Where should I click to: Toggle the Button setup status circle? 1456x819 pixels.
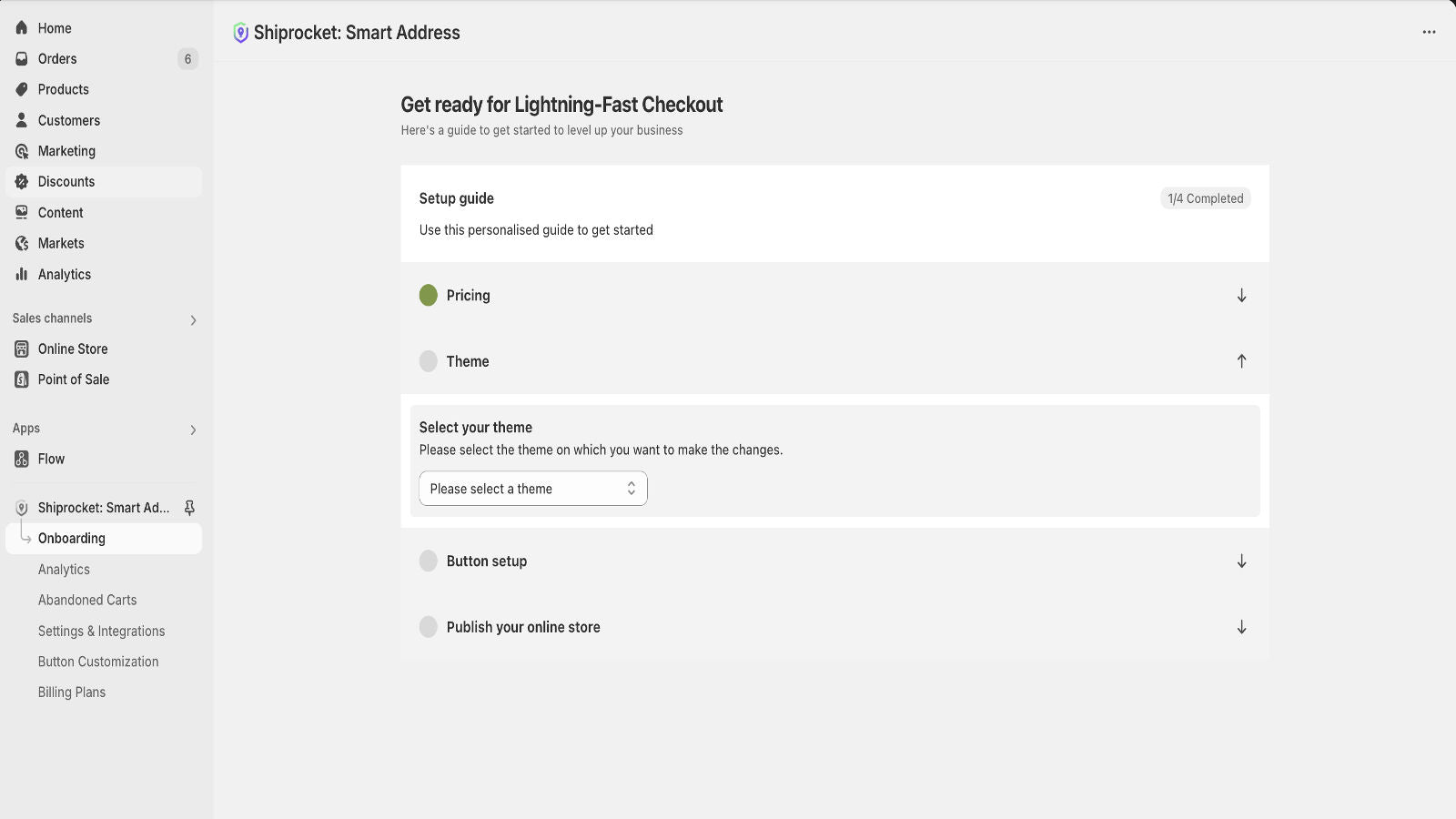pos(429,561)
